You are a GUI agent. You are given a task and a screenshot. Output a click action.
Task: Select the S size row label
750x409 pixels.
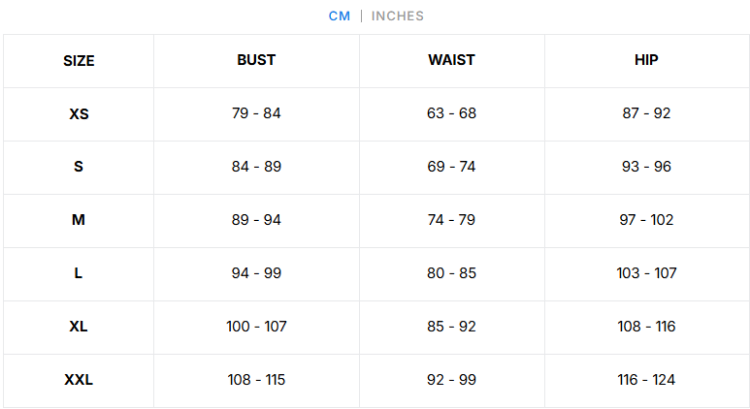(x=78, y=167)
